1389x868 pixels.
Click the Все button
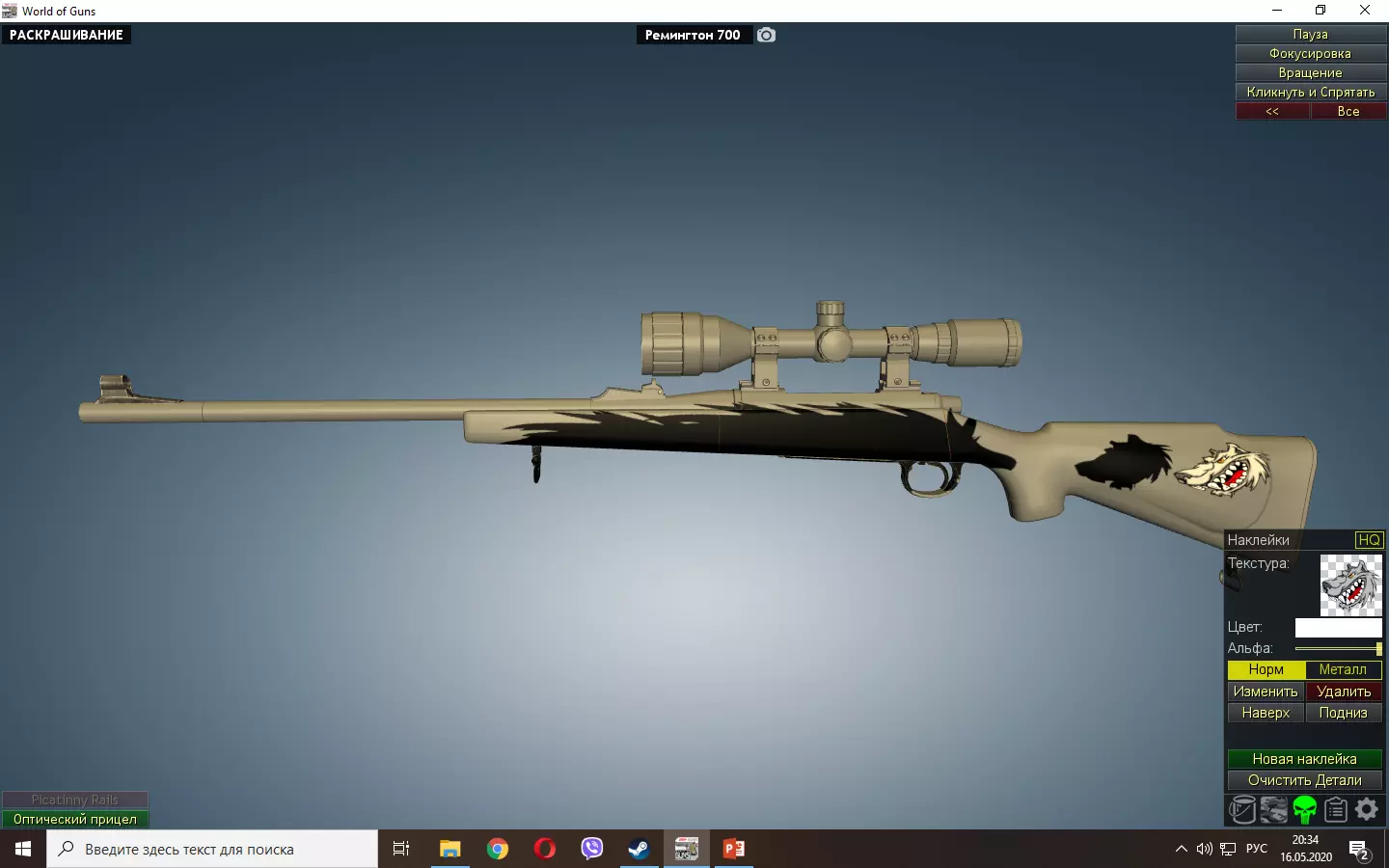click(x=1348, y=111)
